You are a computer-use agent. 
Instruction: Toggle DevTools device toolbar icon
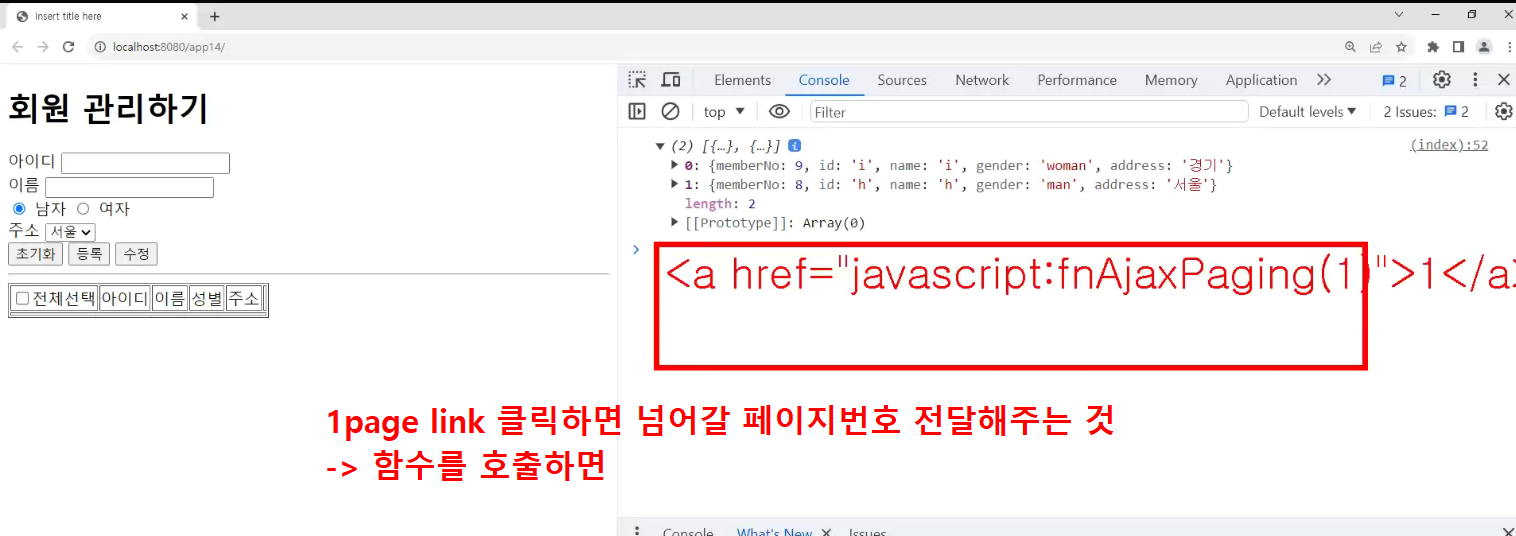coord(671,80)
